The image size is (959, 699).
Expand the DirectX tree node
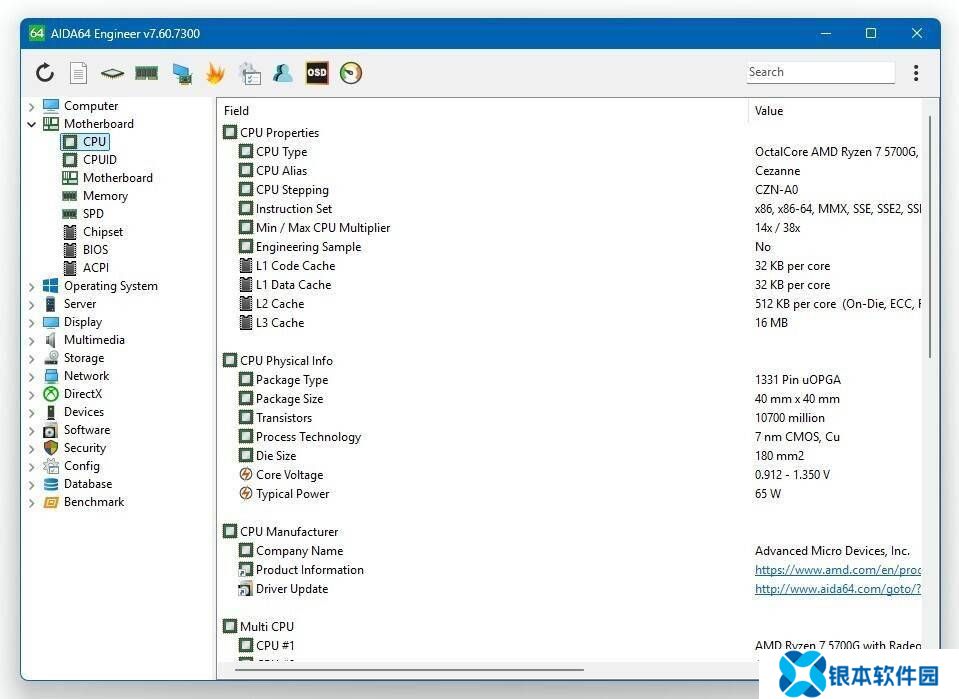(31, 394)
